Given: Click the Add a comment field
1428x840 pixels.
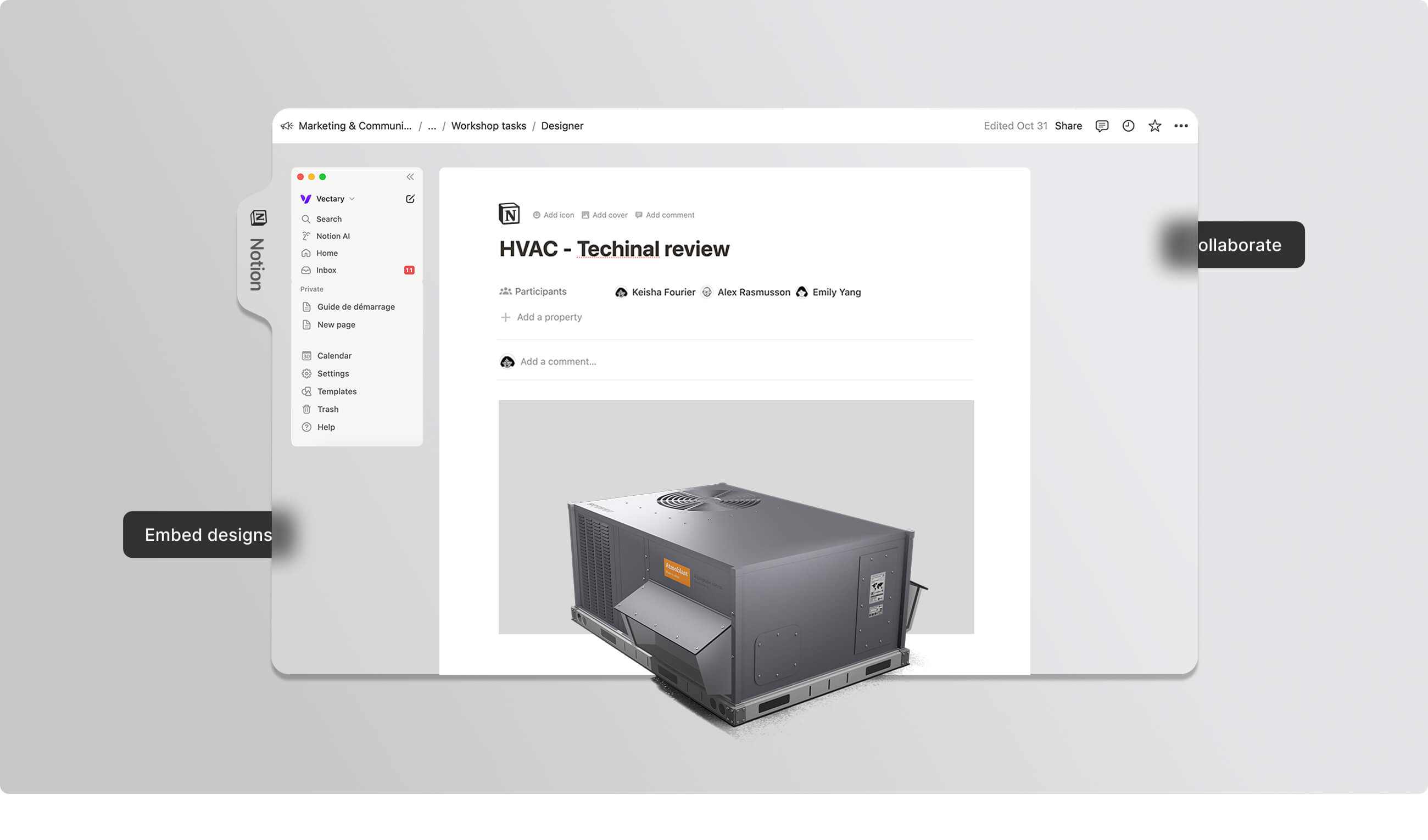Looking at the screenshot, I should click(558, 361).
